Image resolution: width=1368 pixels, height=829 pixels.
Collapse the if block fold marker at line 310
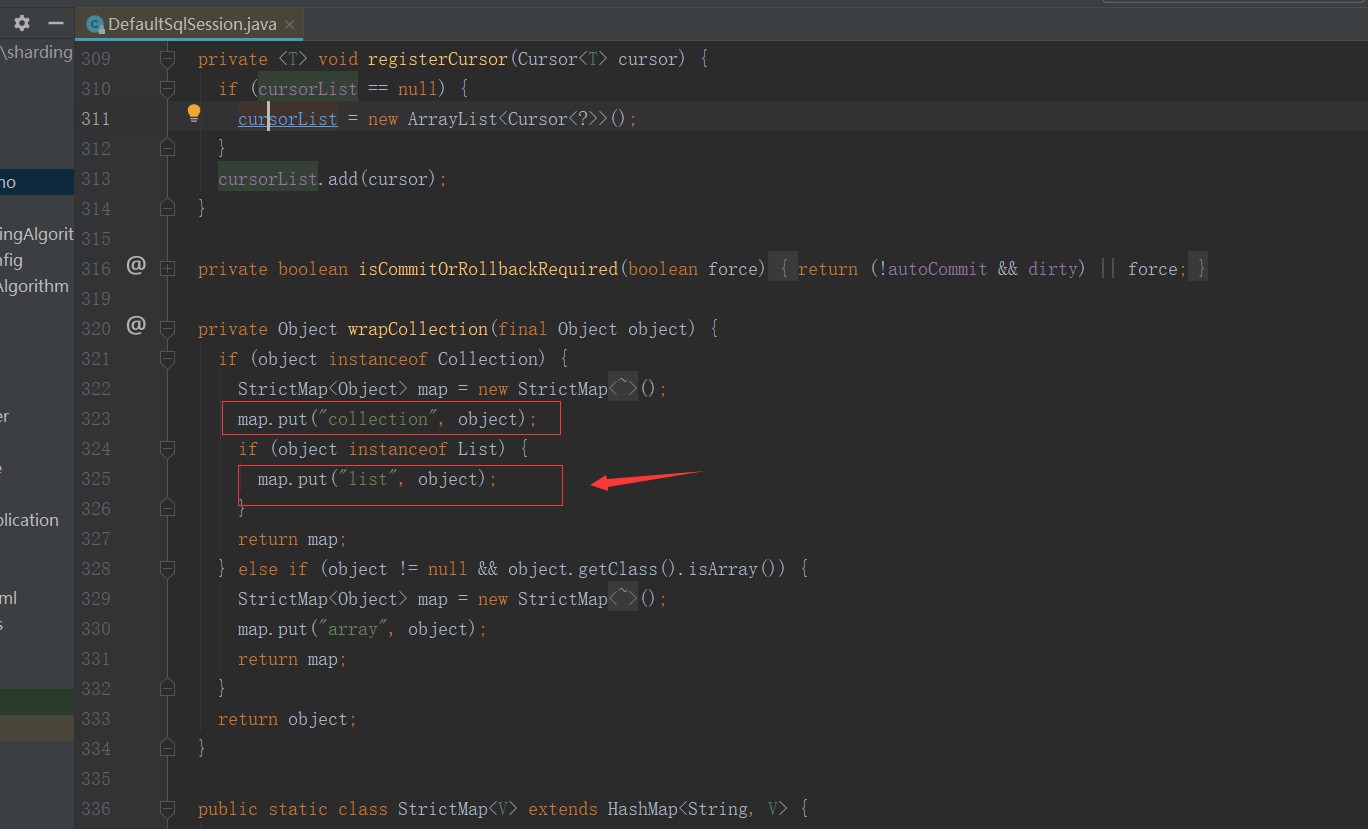(167, 89)
